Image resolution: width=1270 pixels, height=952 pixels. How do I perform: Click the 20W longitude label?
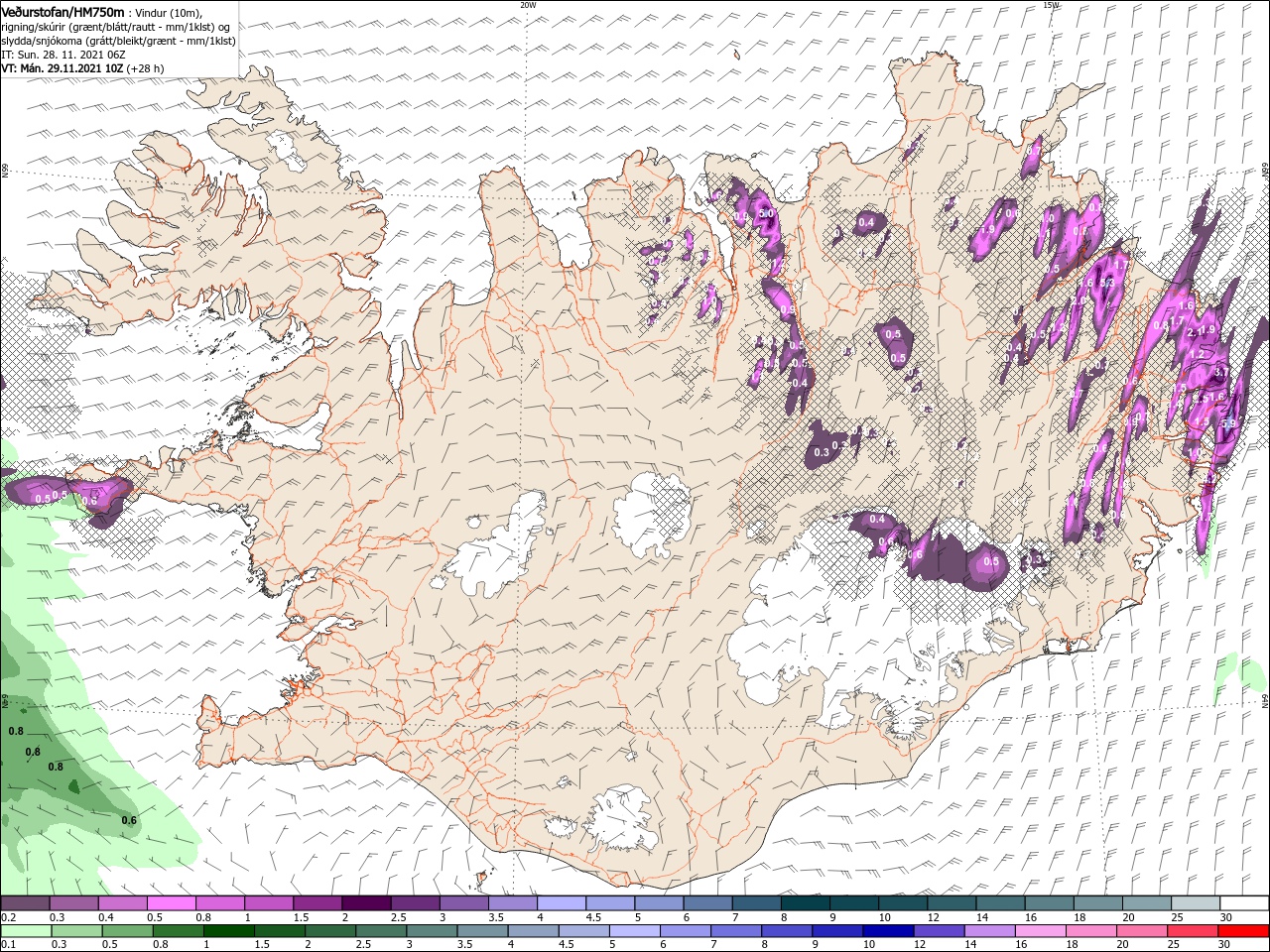[528, 5]
